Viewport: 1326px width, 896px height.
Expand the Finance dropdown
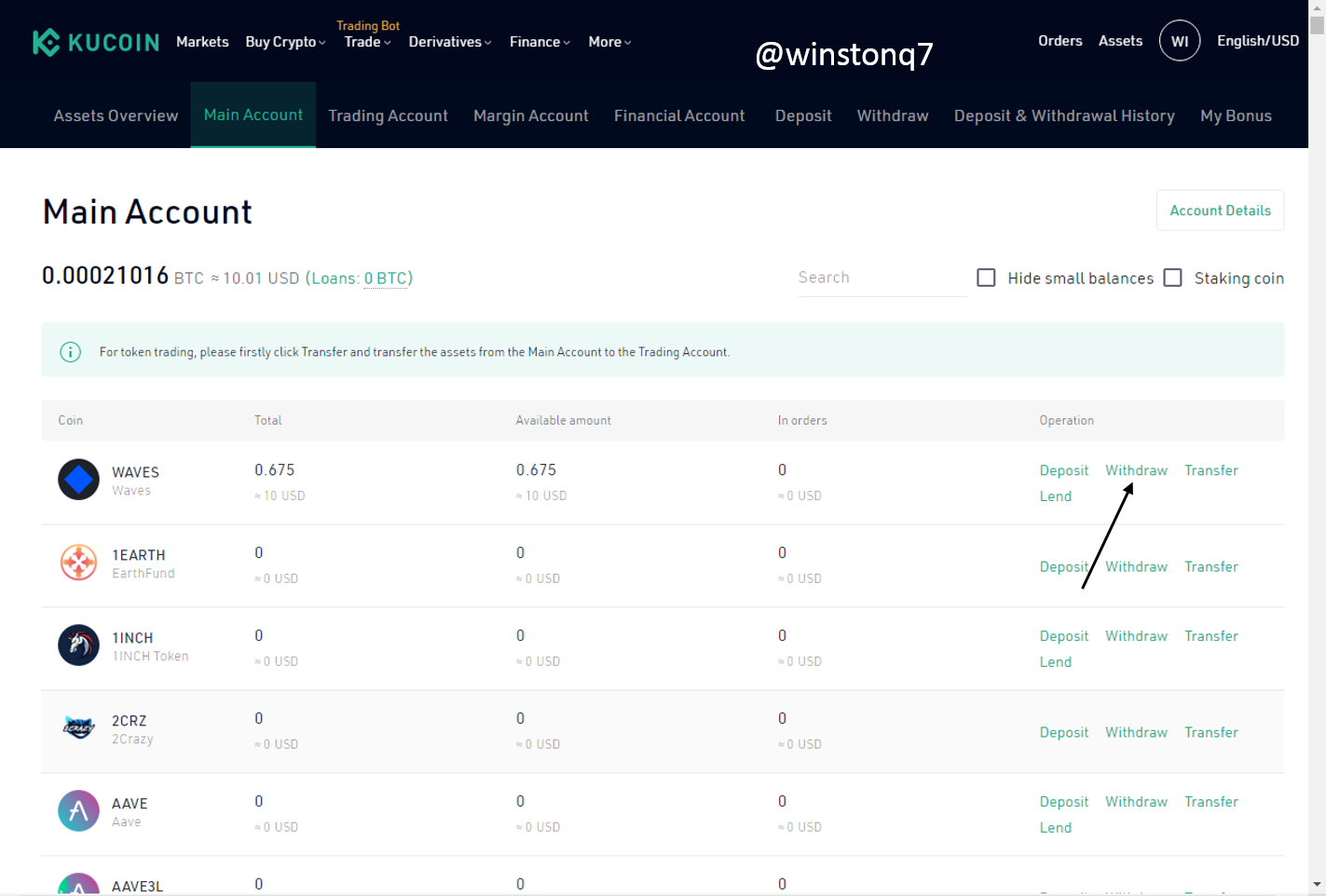[x=540, y=42]
